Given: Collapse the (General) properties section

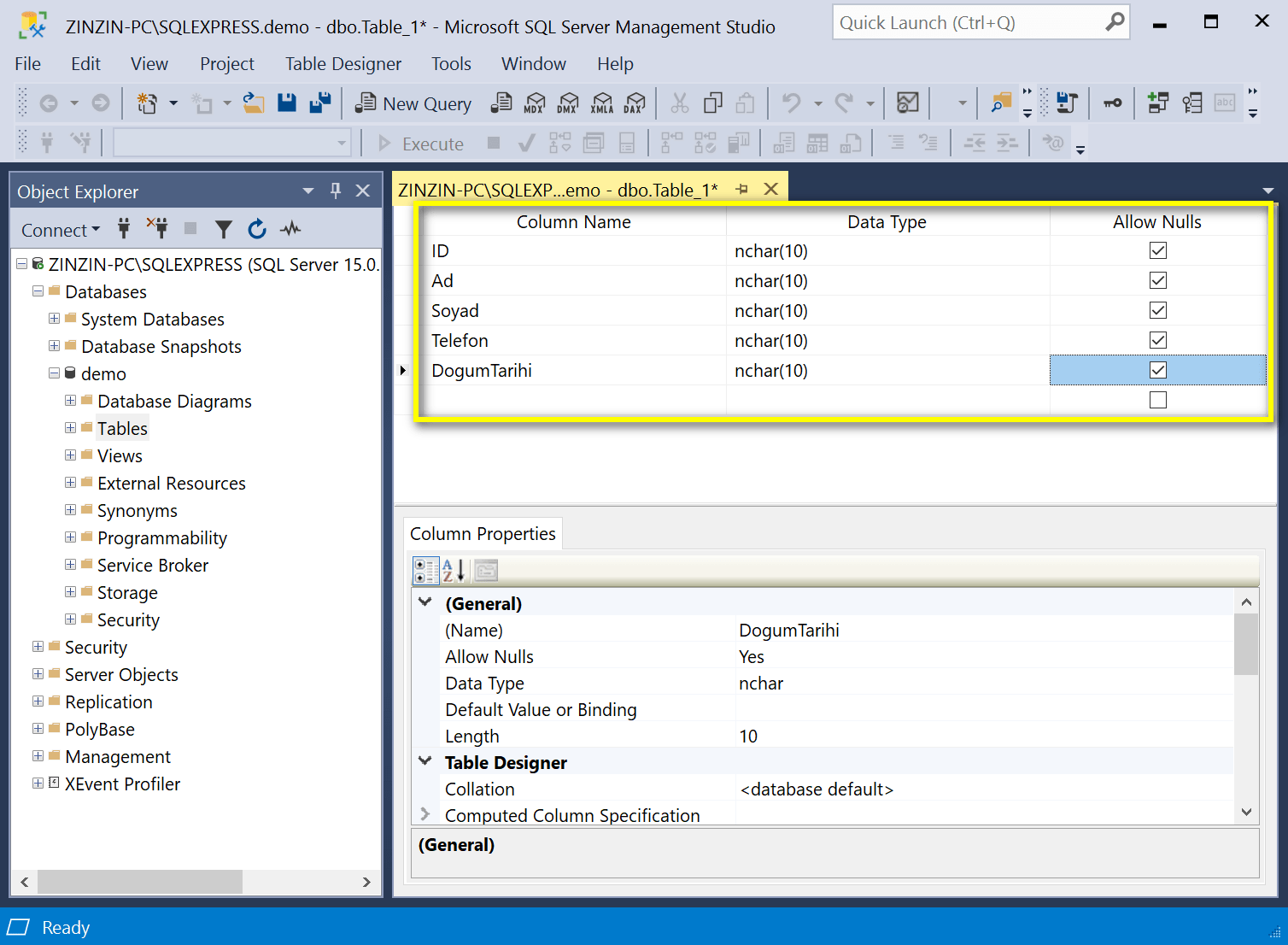Looking at the screenshot, I should (424, 602).
